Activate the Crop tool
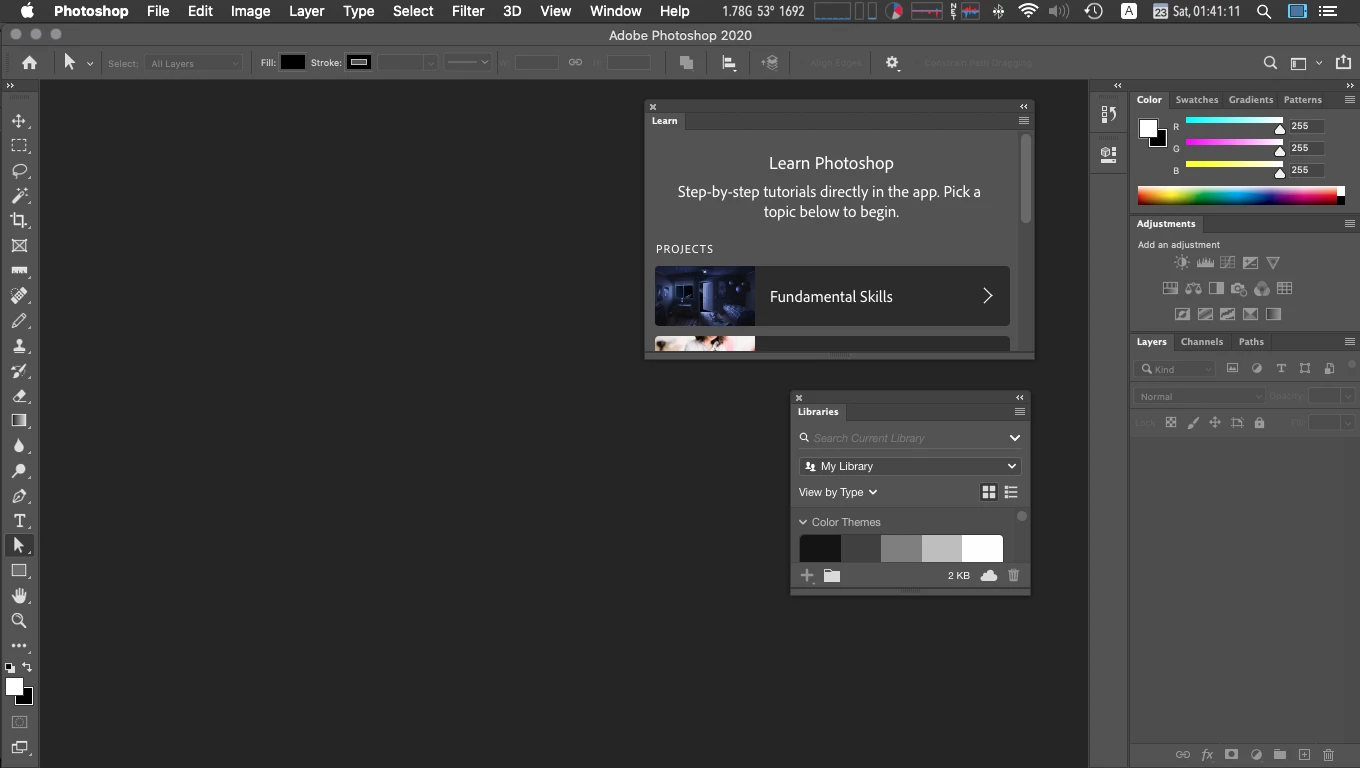The width and height of the screenshot is (1360, 768). click(x=19, y=221)
